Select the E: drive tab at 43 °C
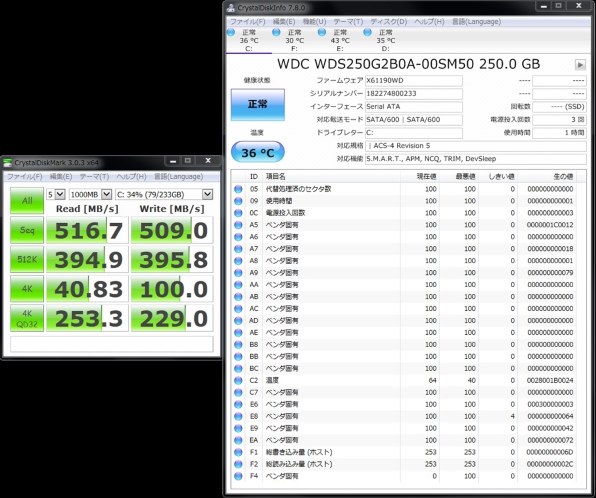The width and height of the screenshot is (596, 498). click(x=340, y=40)
